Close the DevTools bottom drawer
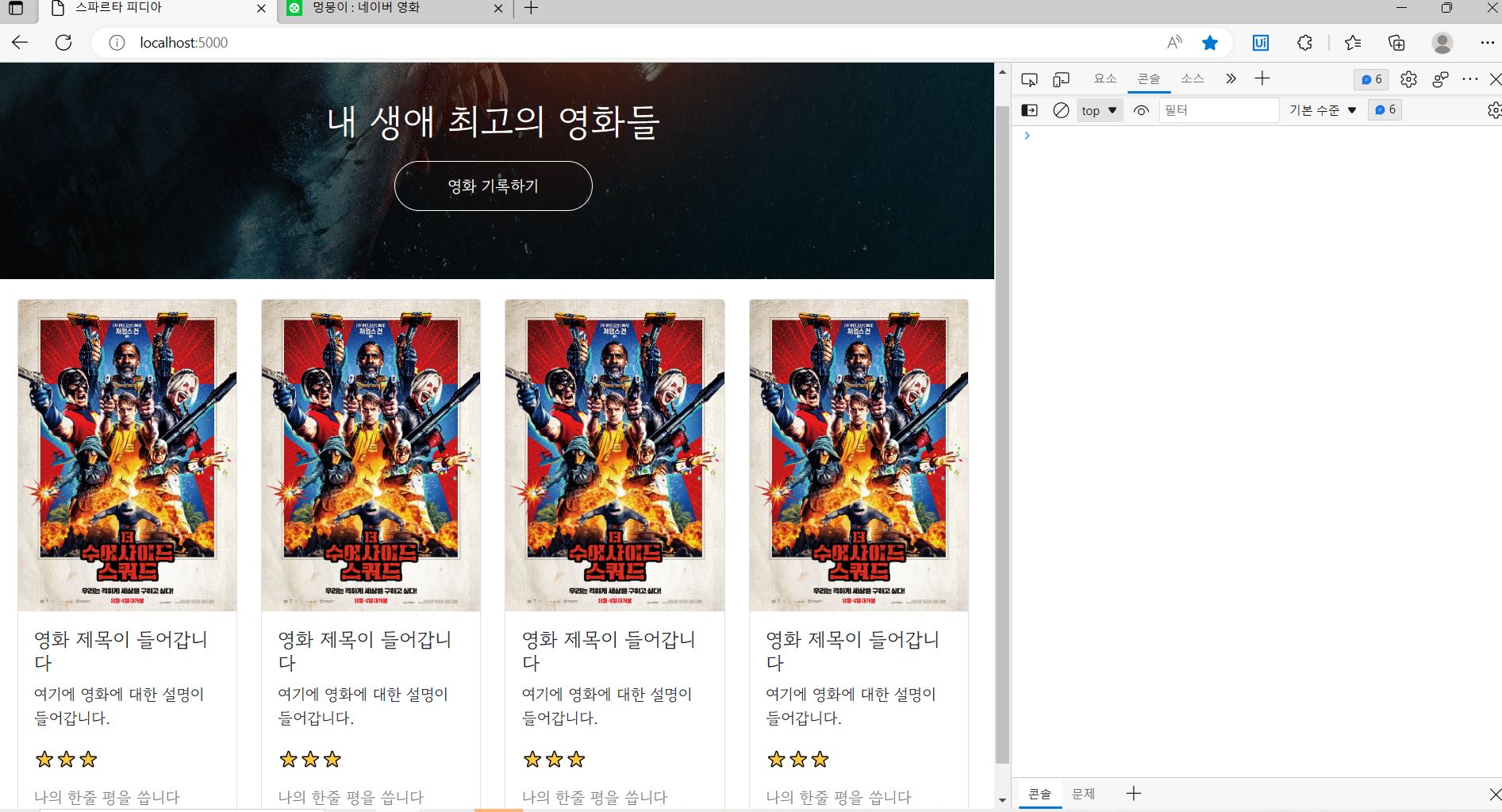The width and height of the screenshot is (1502, 812). pos(1495,794)
